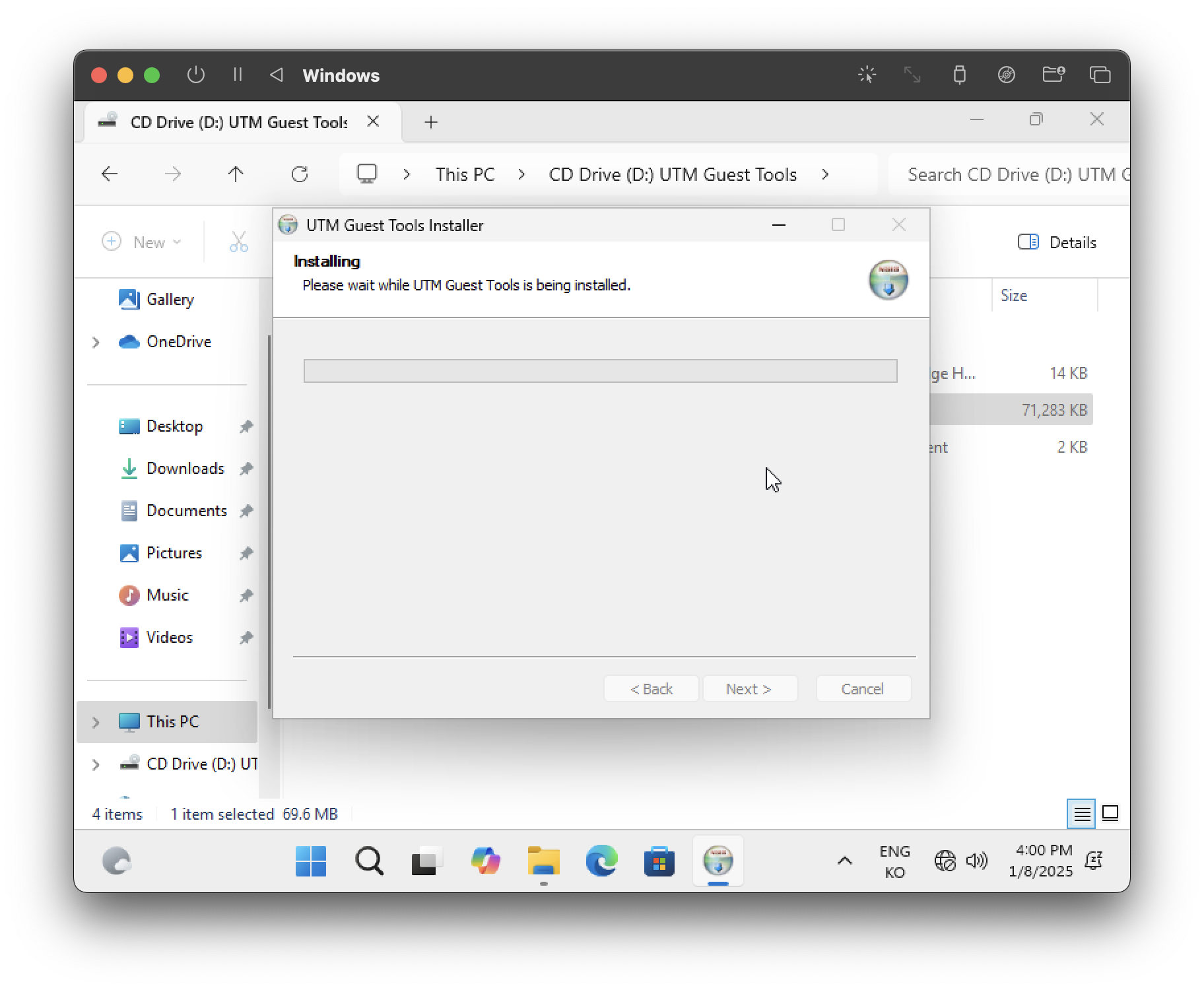
Task: Toggle the Details pane
Action: point(1057,242)
